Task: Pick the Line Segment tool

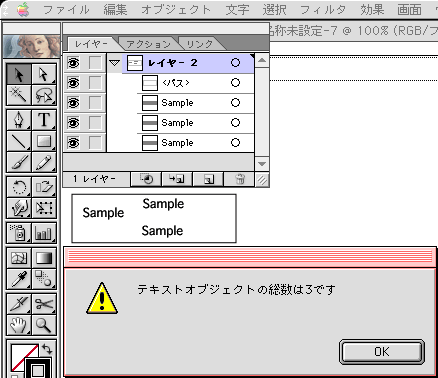Action: (19, 141)
